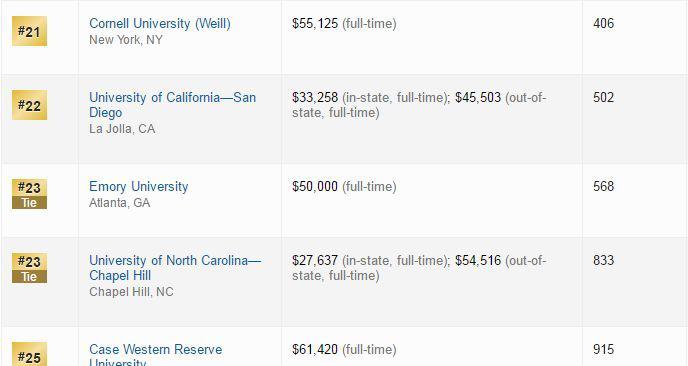Click the #22 rank badge
The width and height of the screenshot is (688, 366).
29,105
